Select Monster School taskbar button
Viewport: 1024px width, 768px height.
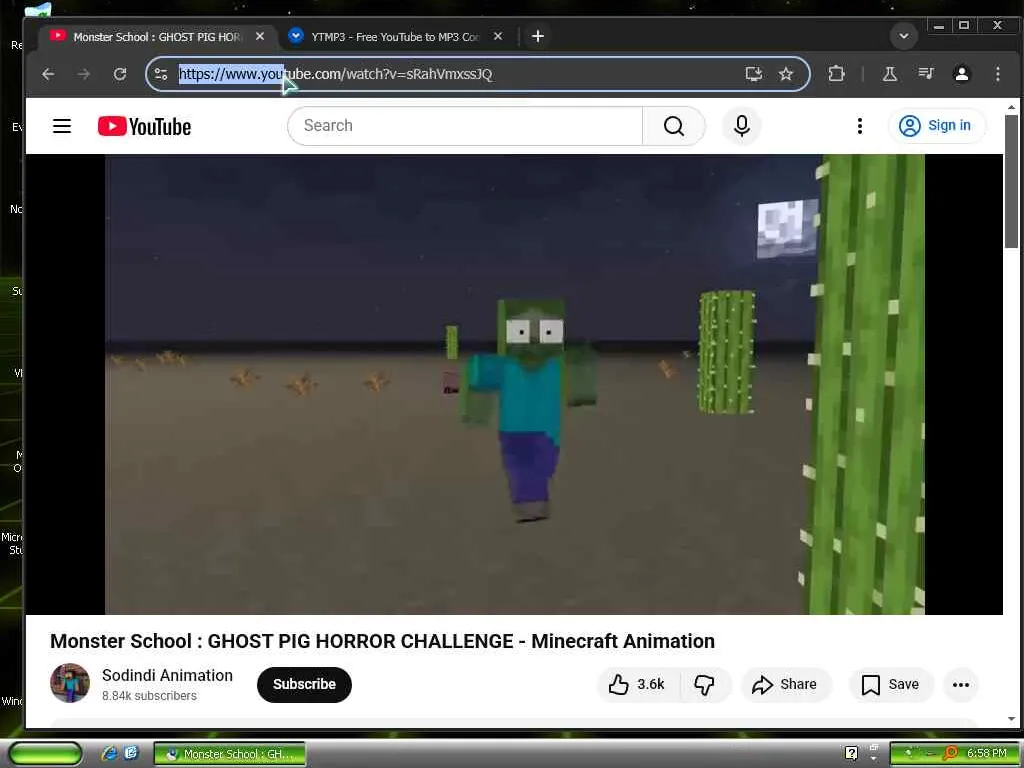click(230, 754)
